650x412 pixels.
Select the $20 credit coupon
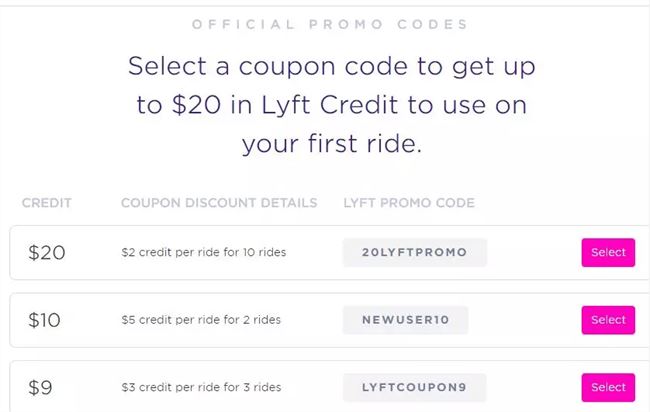607,252
